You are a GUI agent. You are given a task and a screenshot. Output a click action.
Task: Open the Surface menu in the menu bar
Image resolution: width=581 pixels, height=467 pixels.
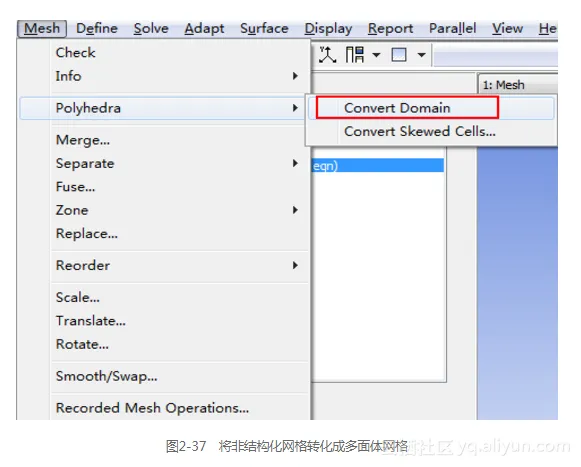coord(264,29)
